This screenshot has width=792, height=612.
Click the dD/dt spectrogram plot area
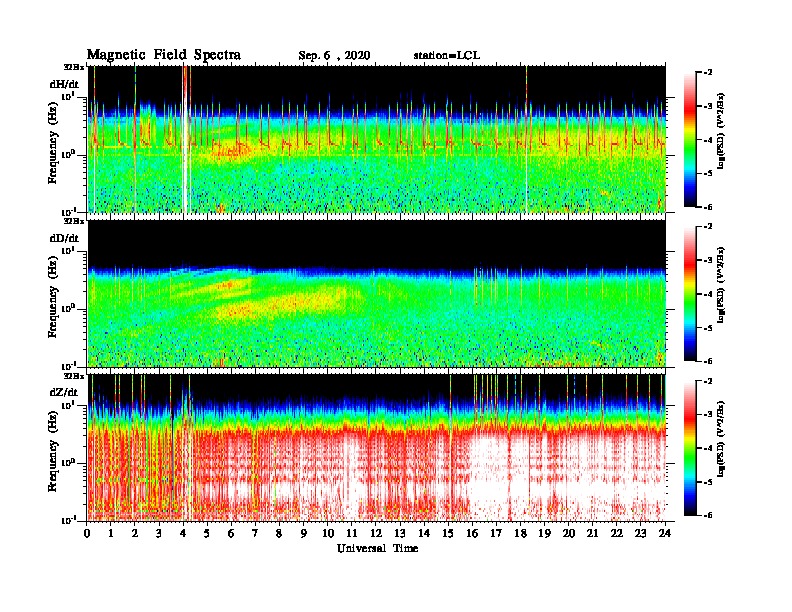[x=376, y=293]
